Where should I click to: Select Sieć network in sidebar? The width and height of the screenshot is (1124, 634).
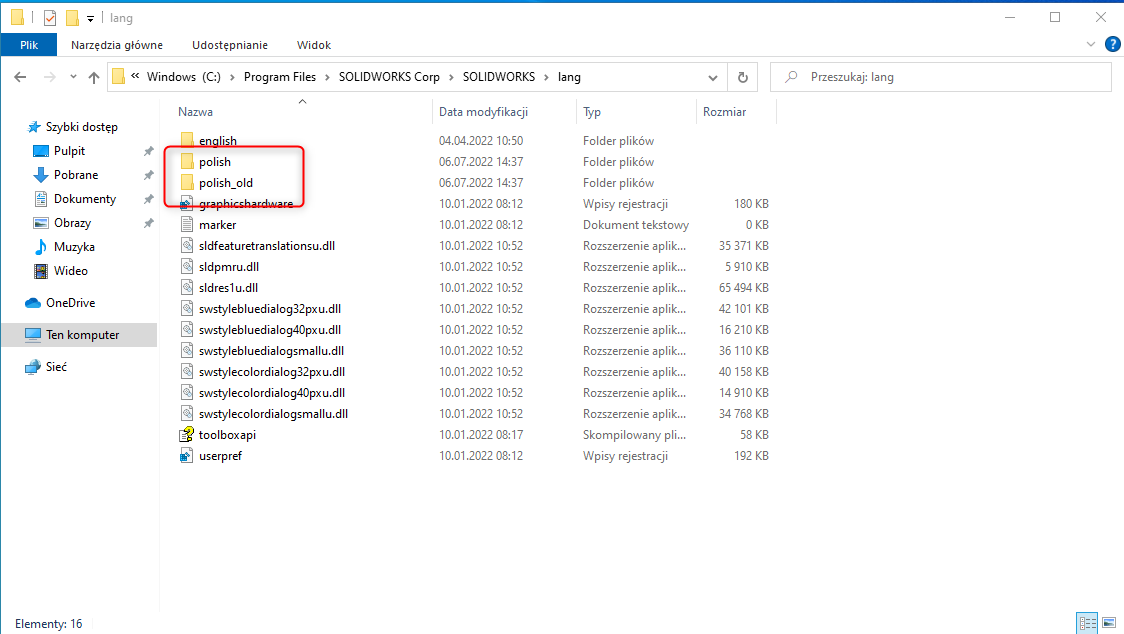[x=56, y=367]
